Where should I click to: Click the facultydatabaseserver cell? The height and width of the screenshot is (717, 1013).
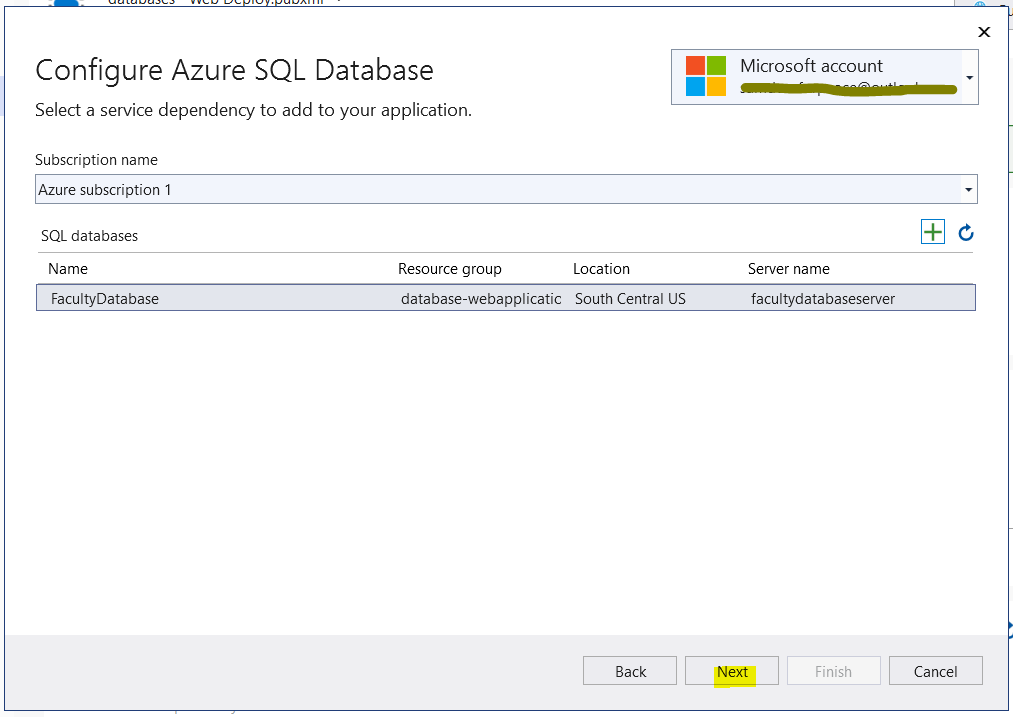click(823, 298)
